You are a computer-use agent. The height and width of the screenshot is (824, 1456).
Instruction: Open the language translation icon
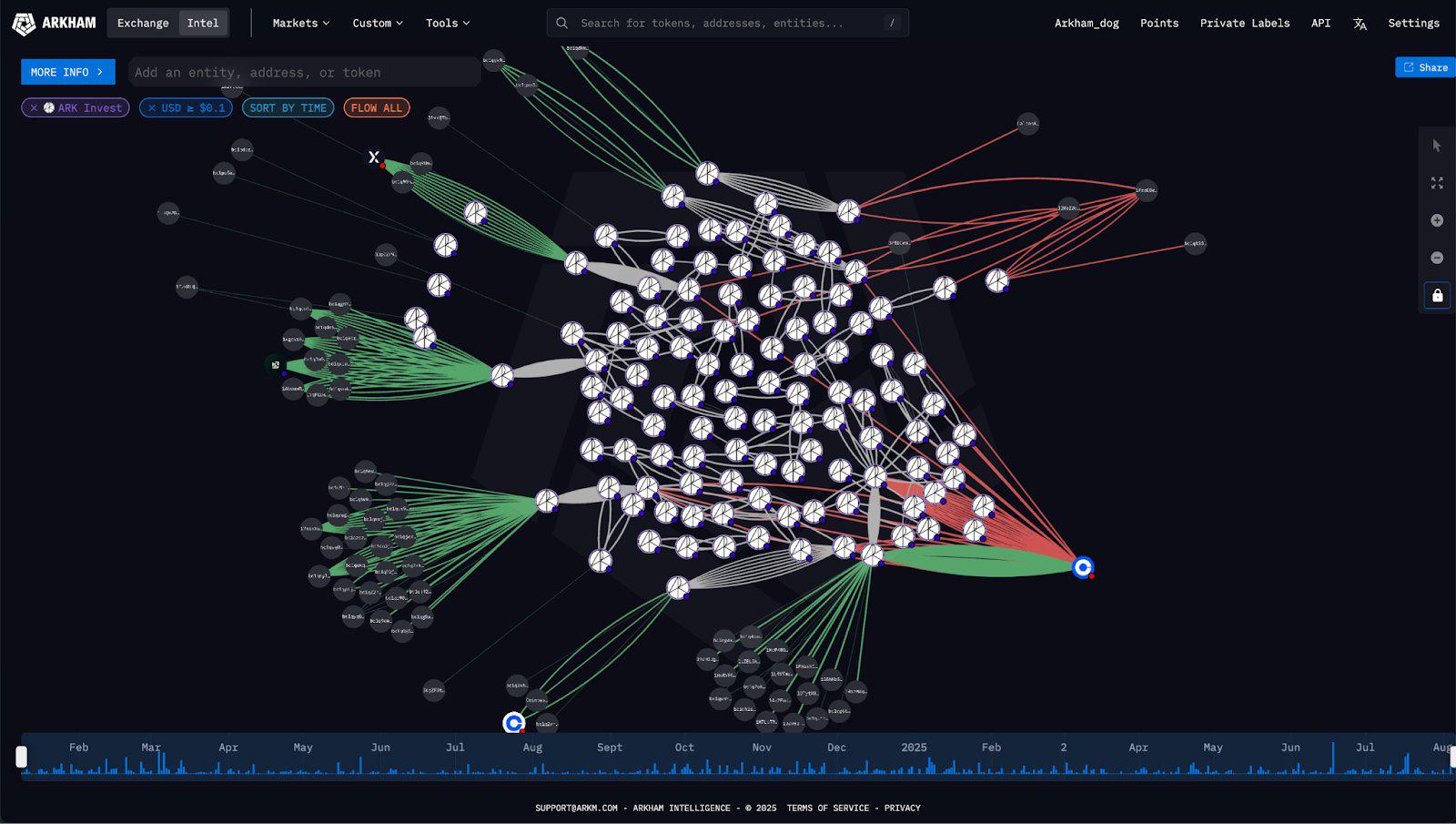point(1360,24)
